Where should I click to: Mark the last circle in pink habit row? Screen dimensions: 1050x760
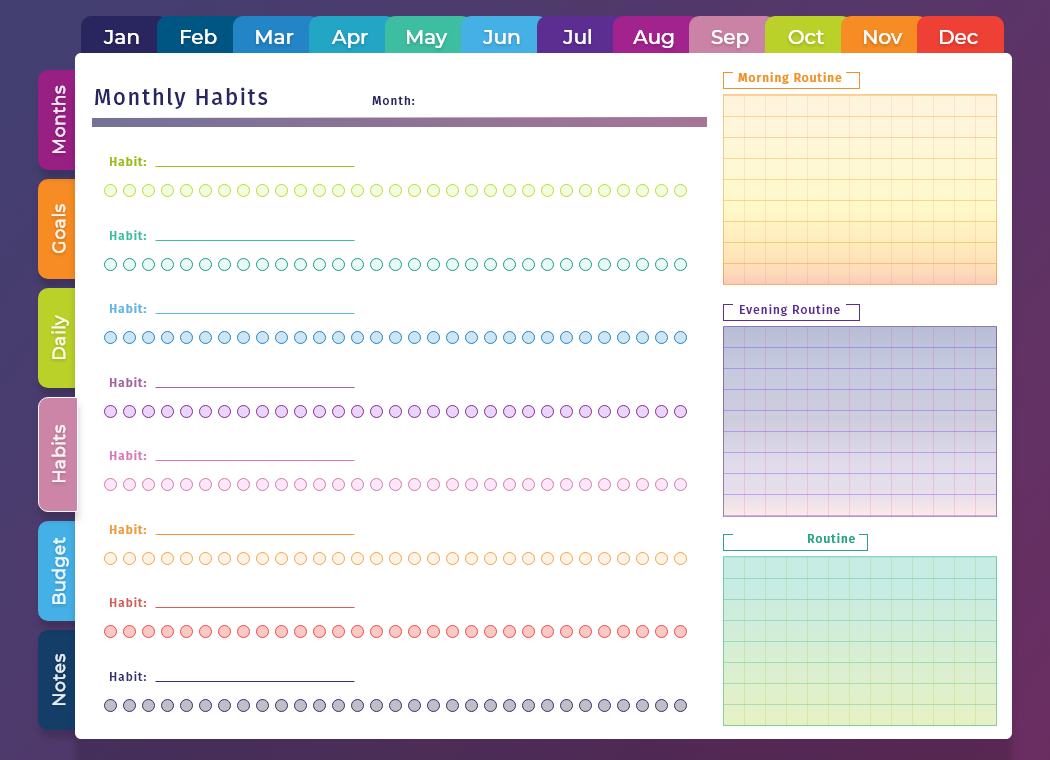680,484
